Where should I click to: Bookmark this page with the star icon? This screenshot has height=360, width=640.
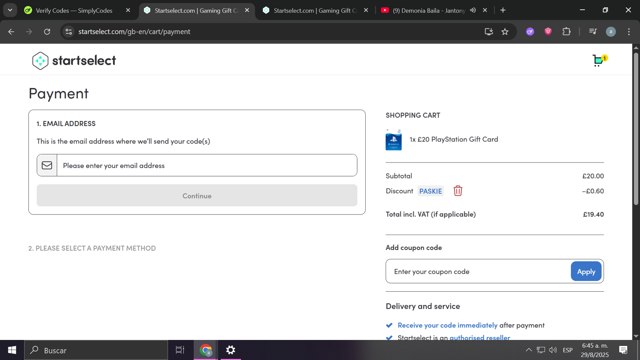[505, 31]
